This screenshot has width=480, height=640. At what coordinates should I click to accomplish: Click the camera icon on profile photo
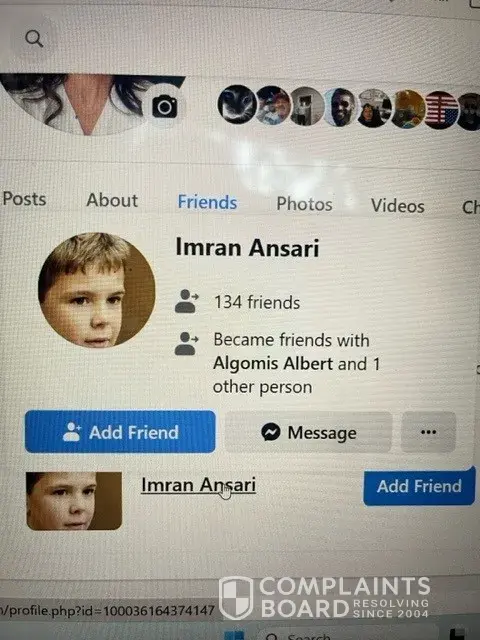pyautogui.click(x=164, y=107)
